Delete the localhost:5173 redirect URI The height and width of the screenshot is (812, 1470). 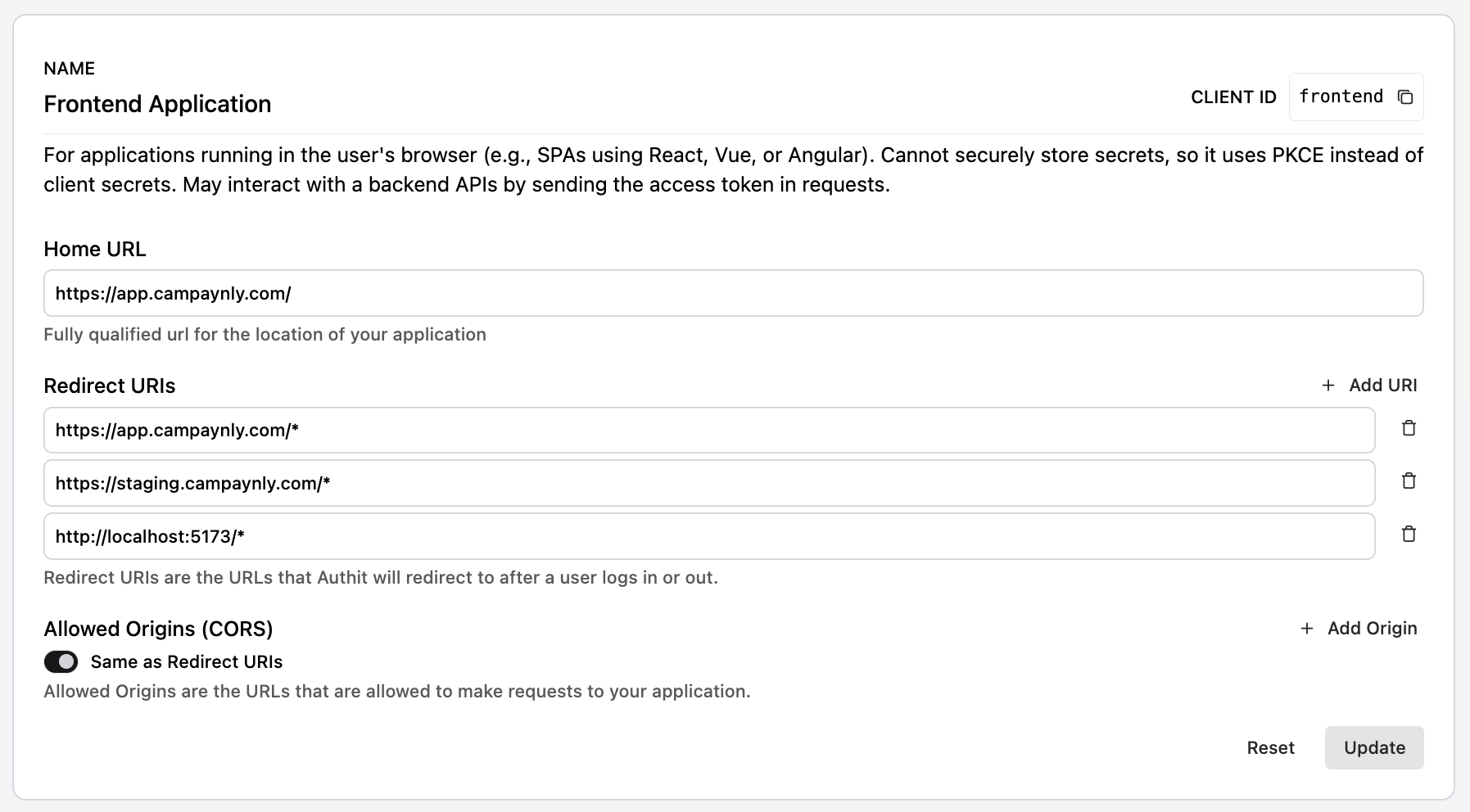click(1409, 535)
